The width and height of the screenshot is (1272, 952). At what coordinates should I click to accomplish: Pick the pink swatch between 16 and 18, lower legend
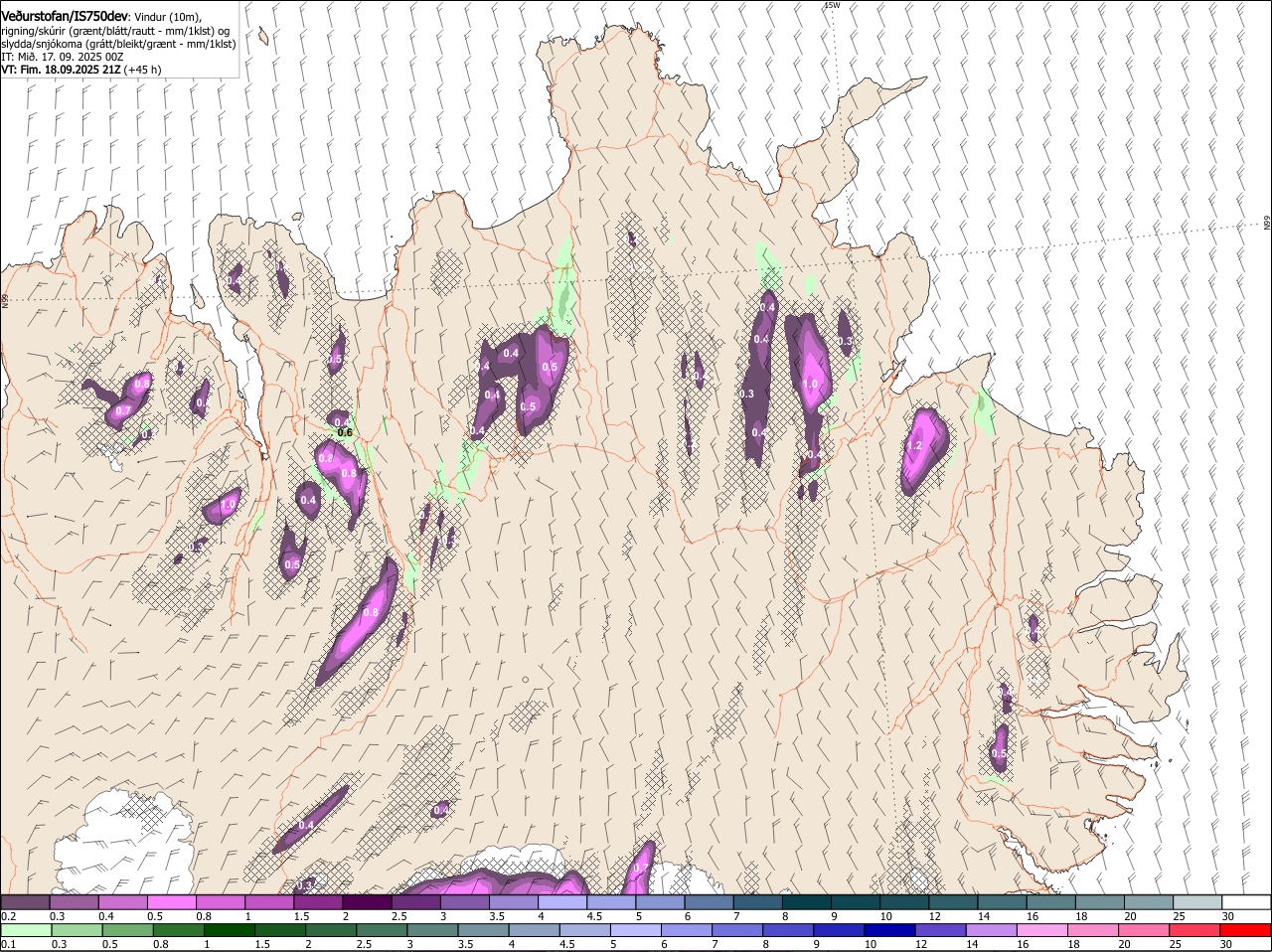point(1042,930)
